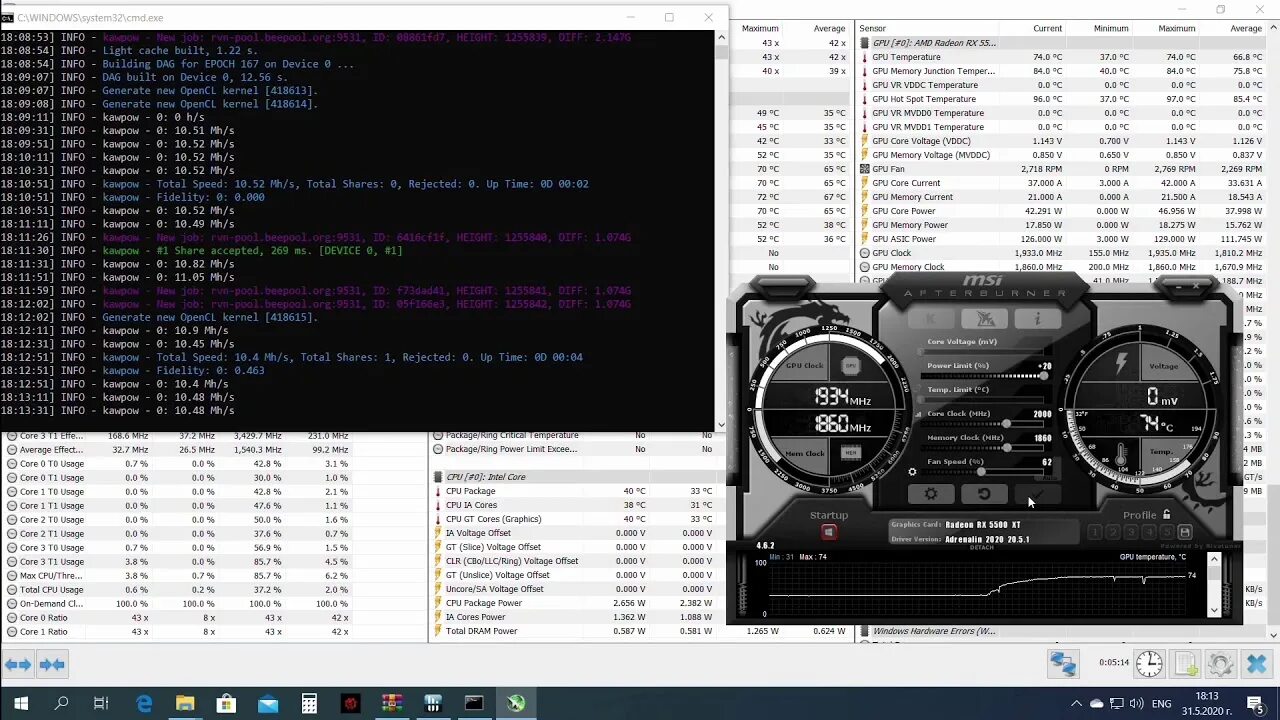This screenshot has height=720, width=1280.
Task: Launch the OC Scanner button in Afterburner
Action: coord(985,319)
